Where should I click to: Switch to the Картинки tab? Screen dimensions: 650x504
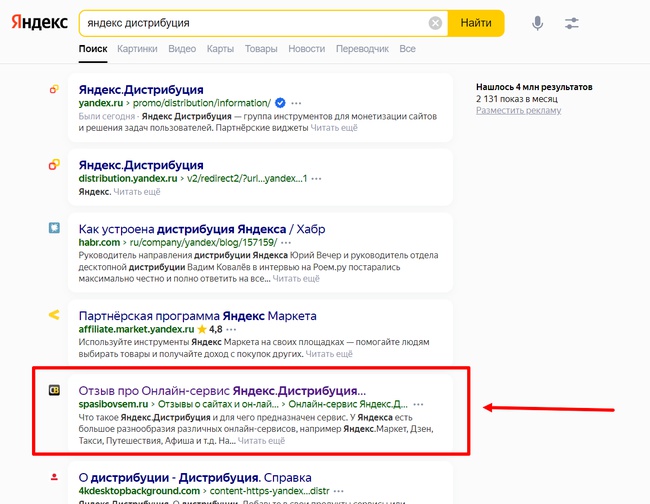pyautogui.click(x=137, y=49)
